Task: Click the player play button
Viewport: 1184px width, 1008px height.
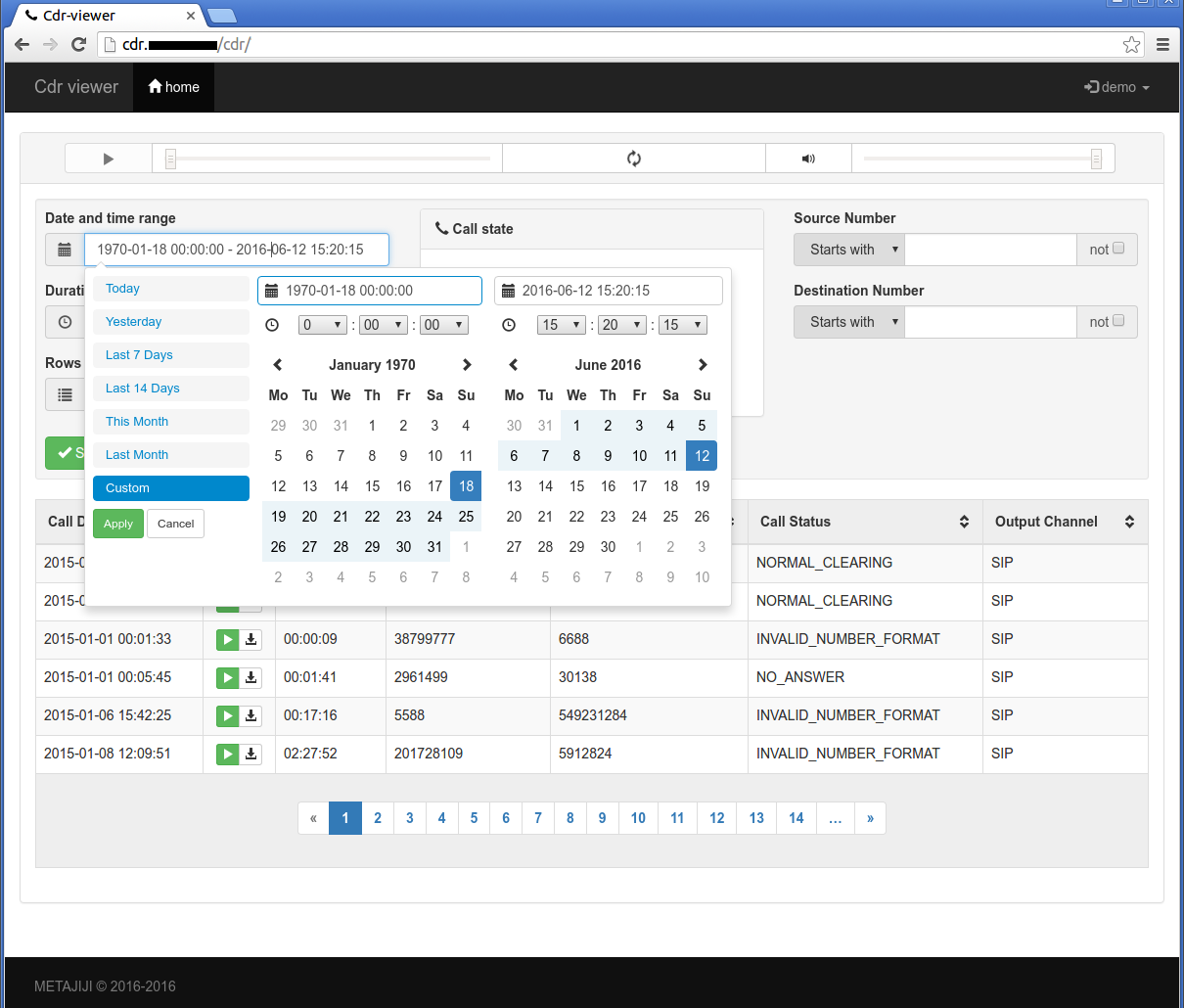Action: pos(109,159)
